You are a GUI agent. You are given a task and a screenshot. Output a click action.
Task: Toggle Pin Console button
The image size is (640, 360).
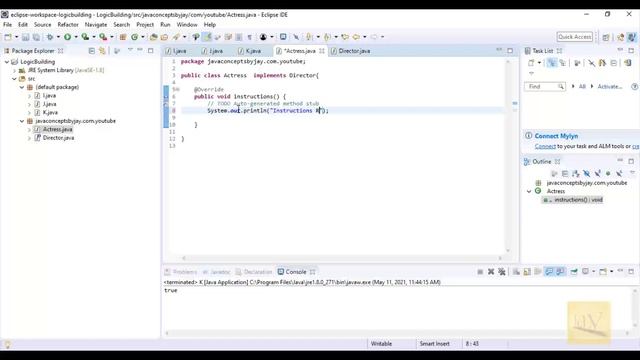[574, 271]
